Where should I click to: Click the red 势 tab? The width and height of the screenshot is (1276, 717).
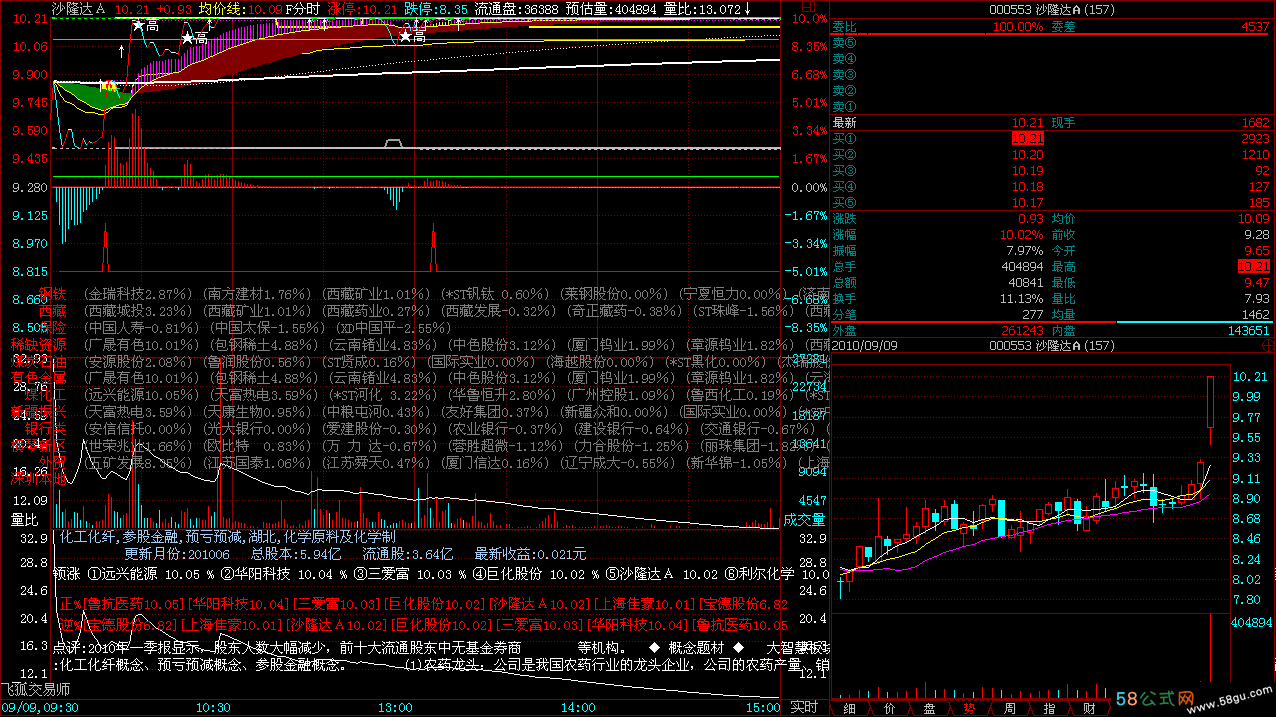coord(969,707)
